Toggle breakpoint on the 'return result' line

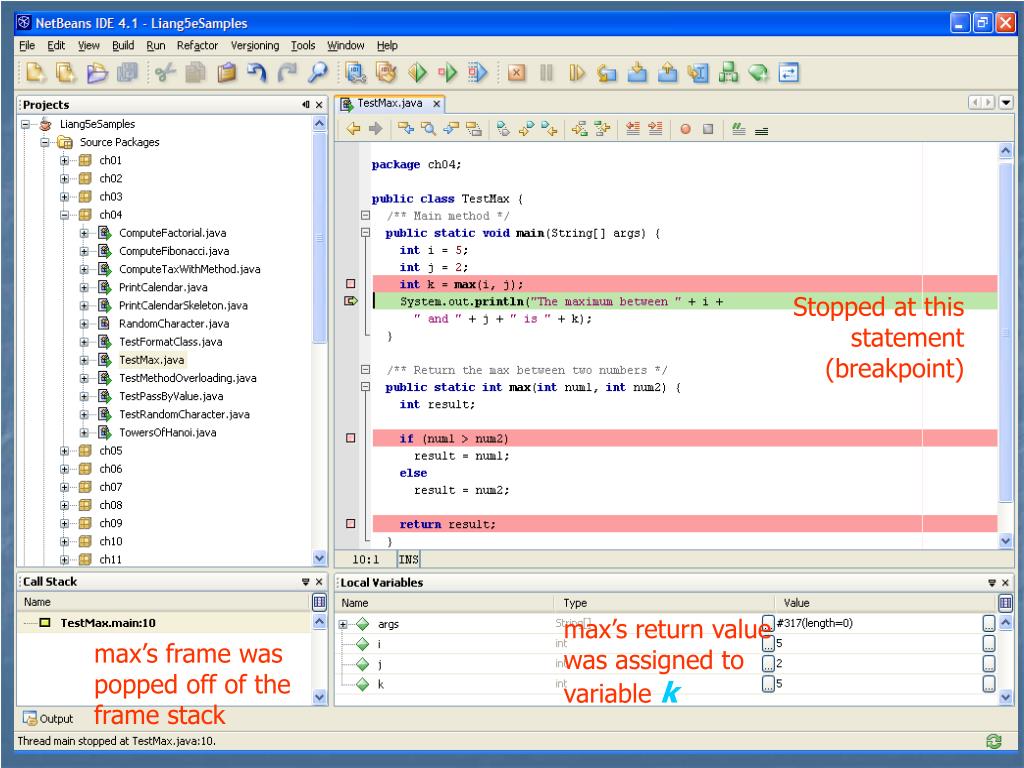[351, 523]
